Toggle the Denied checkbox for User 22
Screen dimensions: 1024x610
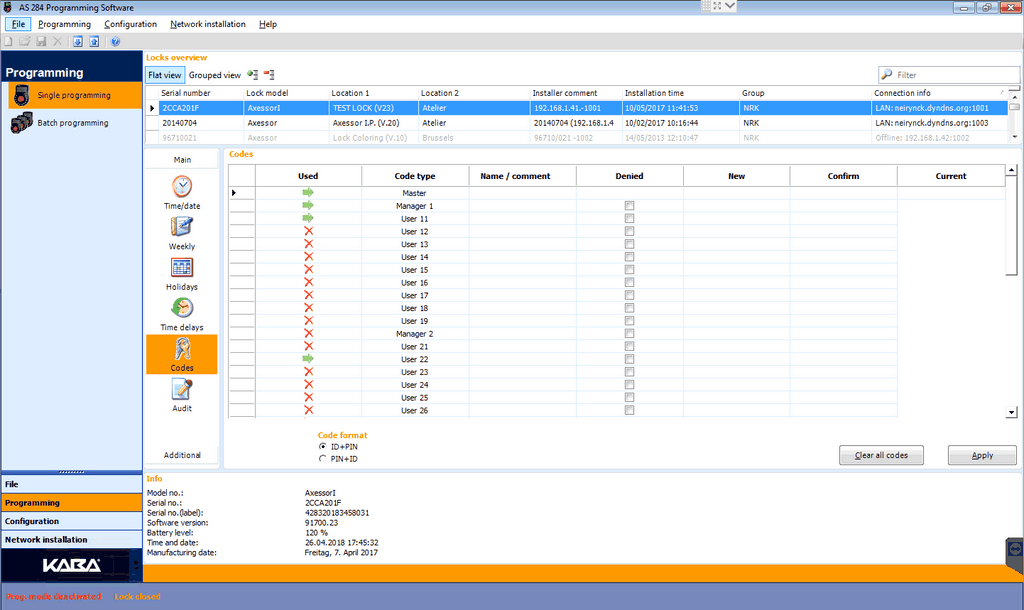[x=630, y=359]
